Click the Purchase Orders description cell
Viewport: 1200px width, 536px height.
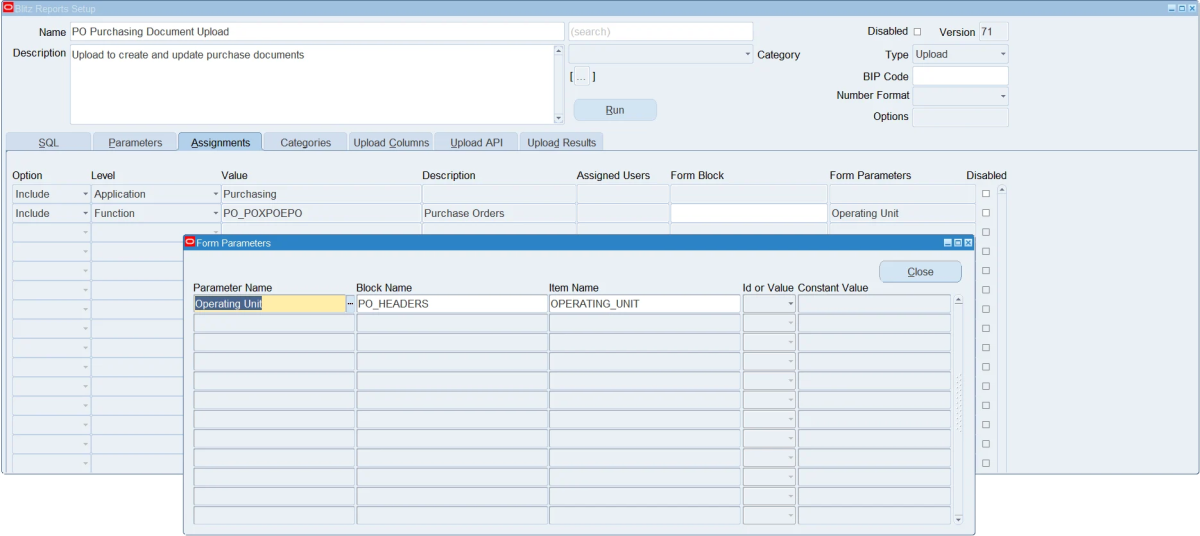(499, 213)
